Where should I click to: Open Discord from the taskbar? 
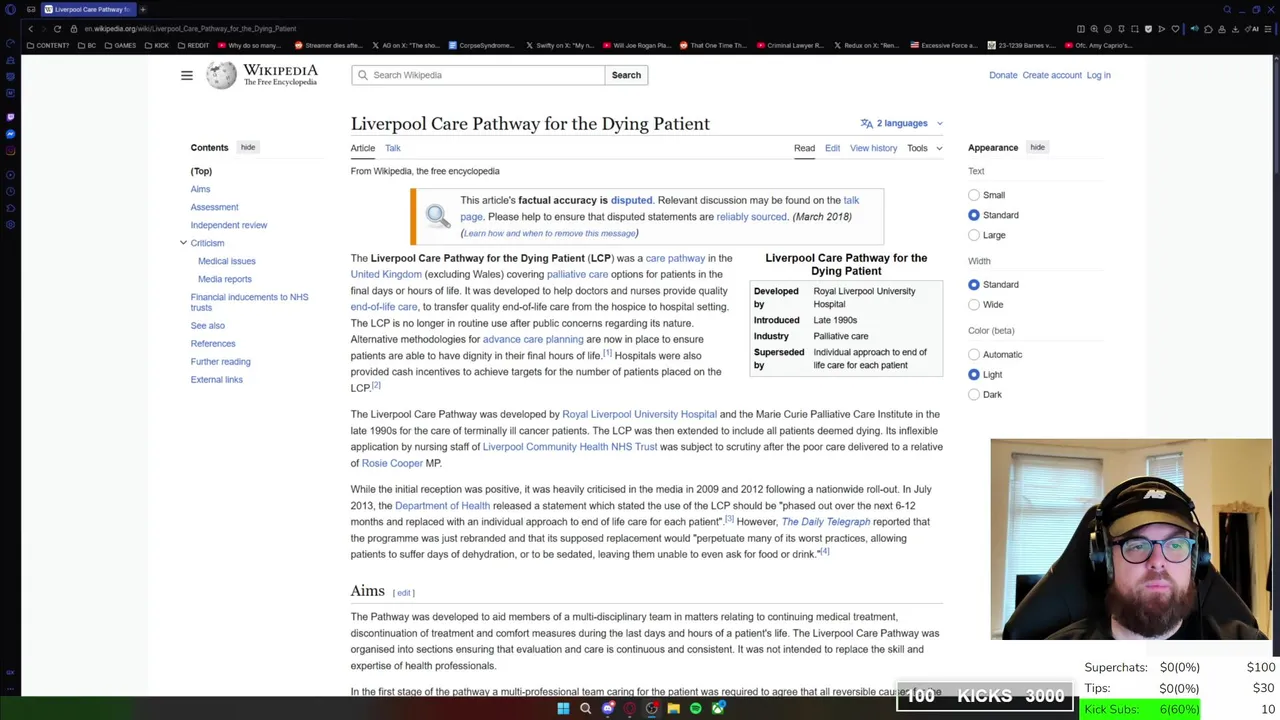coord(608,708)
